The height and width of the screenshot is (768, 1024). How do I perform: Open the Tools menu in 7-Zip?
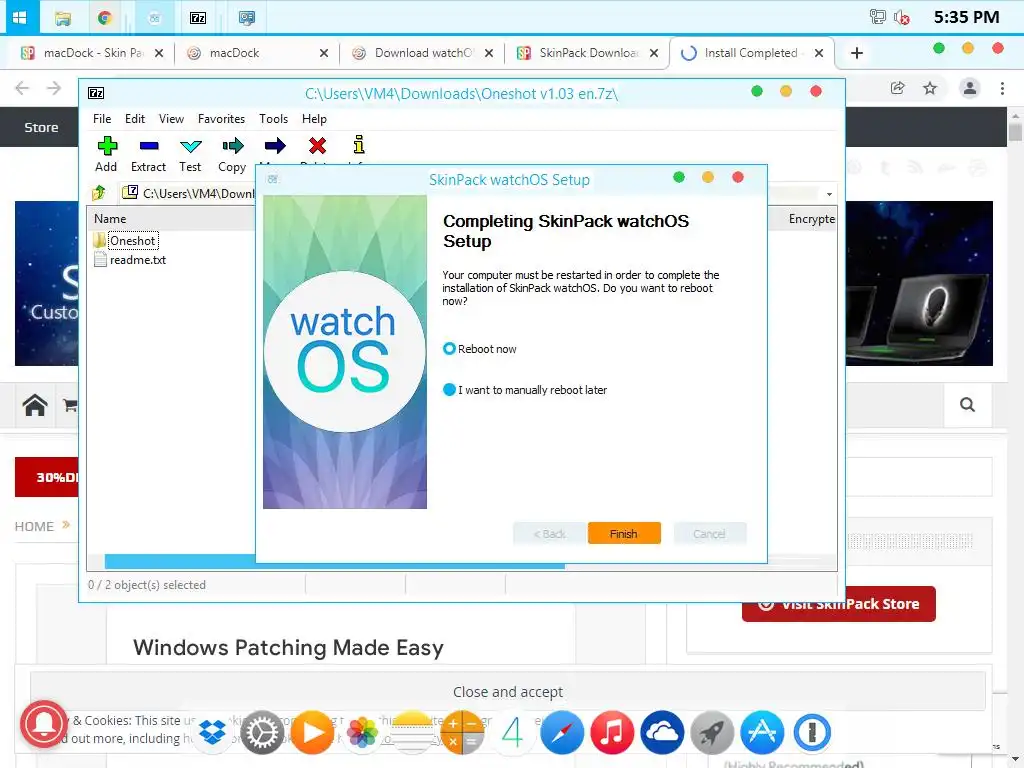click(x=273, y=119)
